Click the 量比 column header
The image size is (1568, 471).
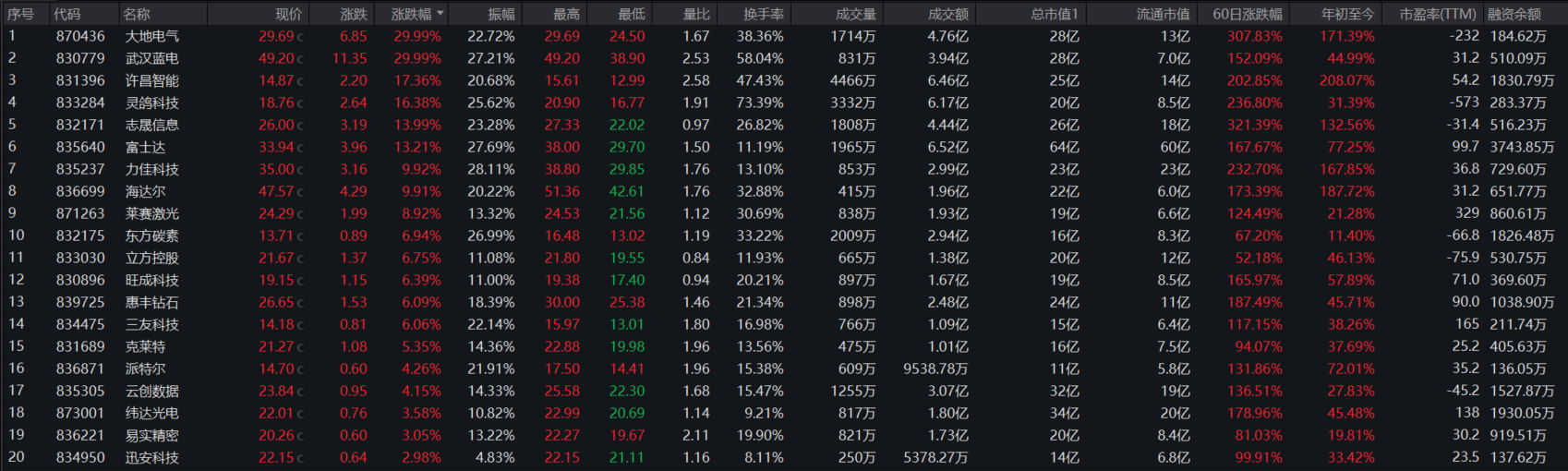click(x=696, y=14)
